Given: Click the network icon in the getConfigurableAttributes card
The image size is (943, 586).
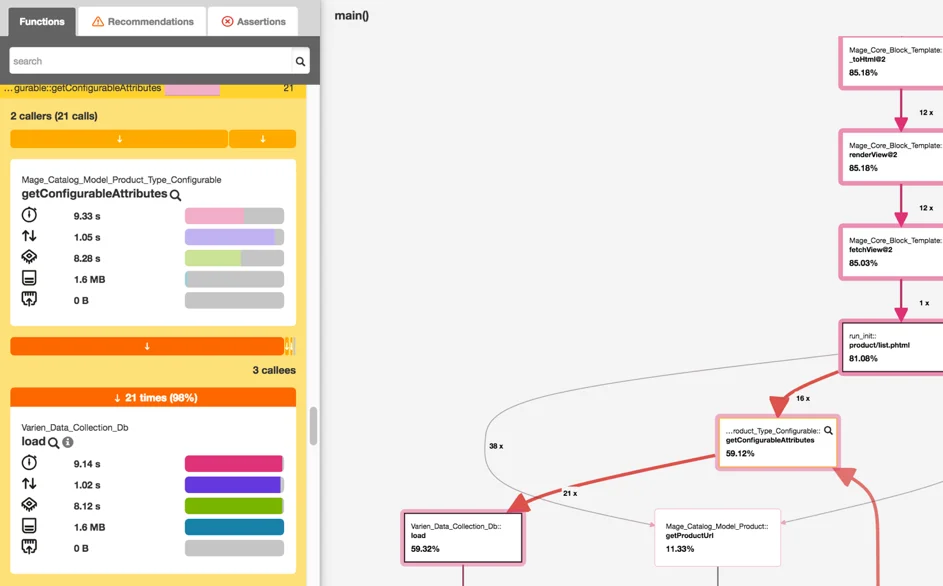Looking at the screenshot, I should 29,300.
